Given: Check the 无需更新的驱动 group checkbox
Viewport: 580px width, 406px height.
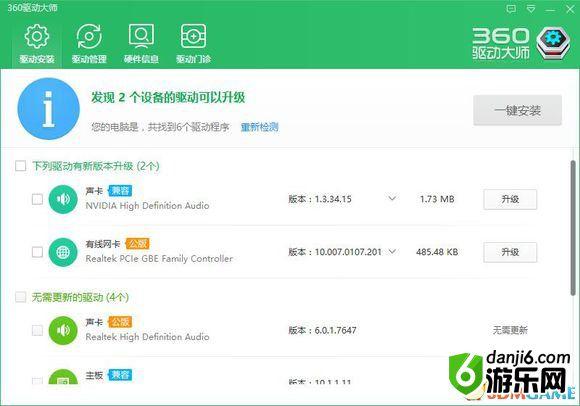Looking at the screenshot, I should click(x=20, y=297).
